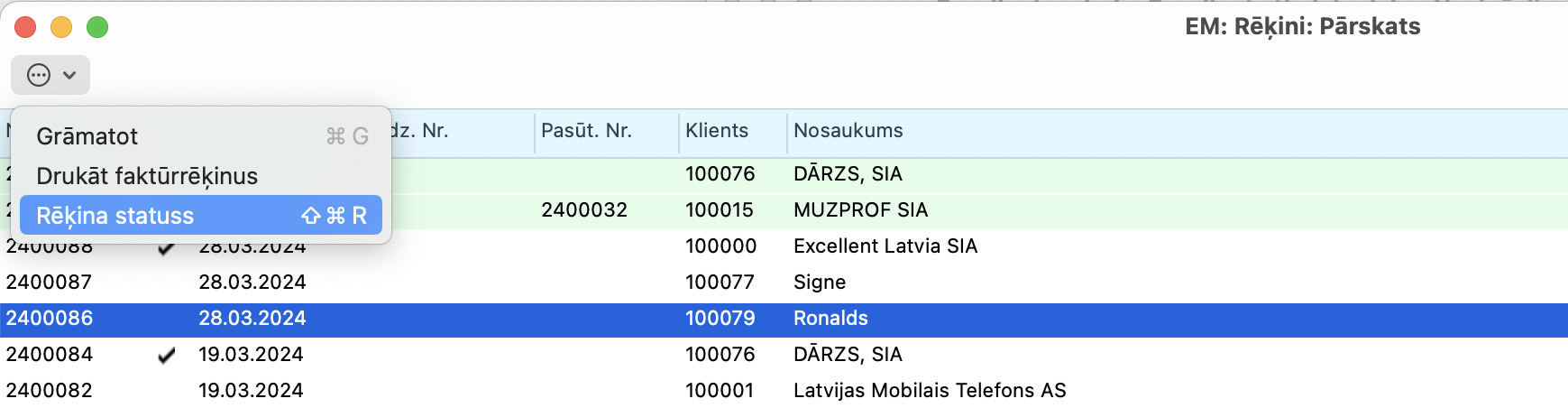The image size is (1568, 408).
Task: Select the Signe invoice row
Action: [x=819, y=283]
